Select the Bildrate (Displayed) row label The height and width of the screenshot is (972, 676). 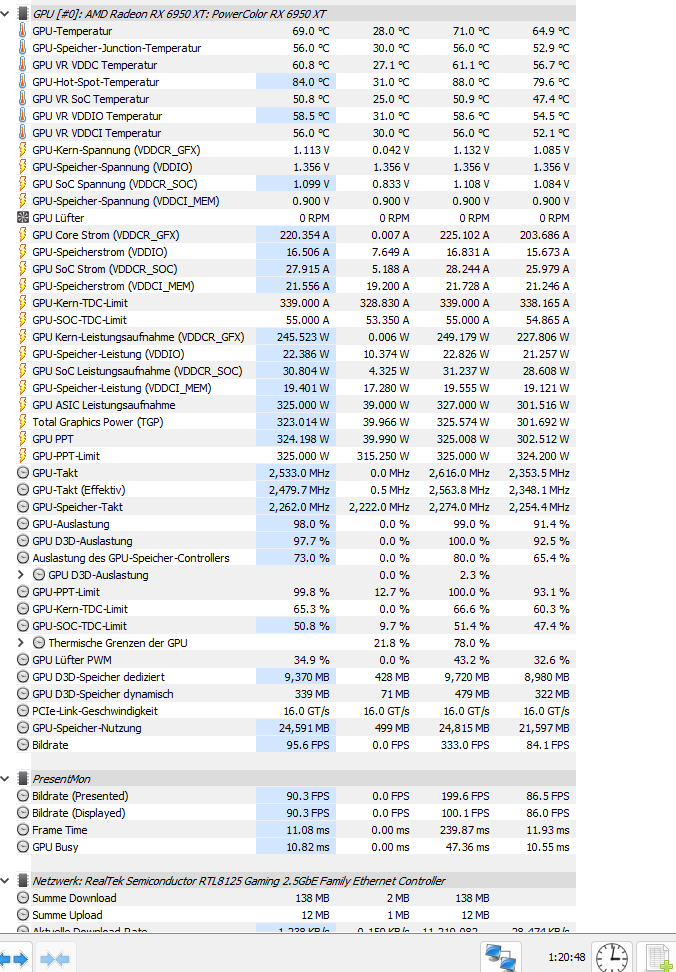pyautogui.click(x=79, y=813)
